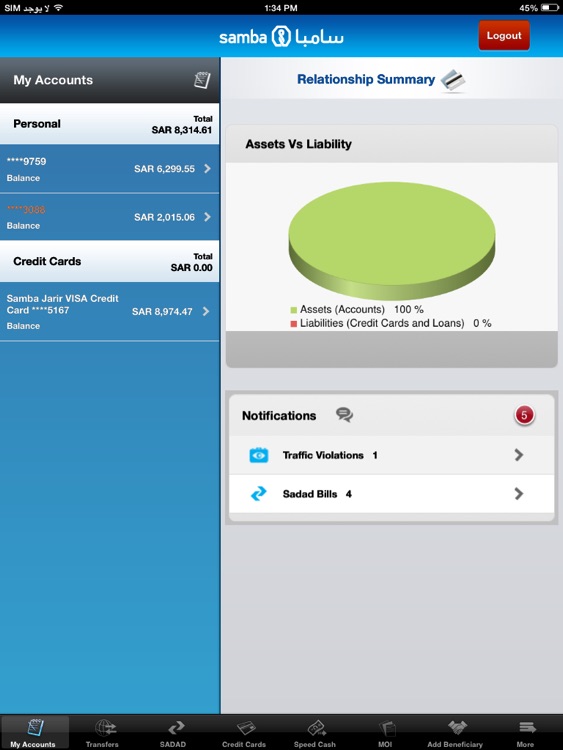Tap the Relationship Summary title
This screenshot has height=750, width=563.
coord(366,79)
